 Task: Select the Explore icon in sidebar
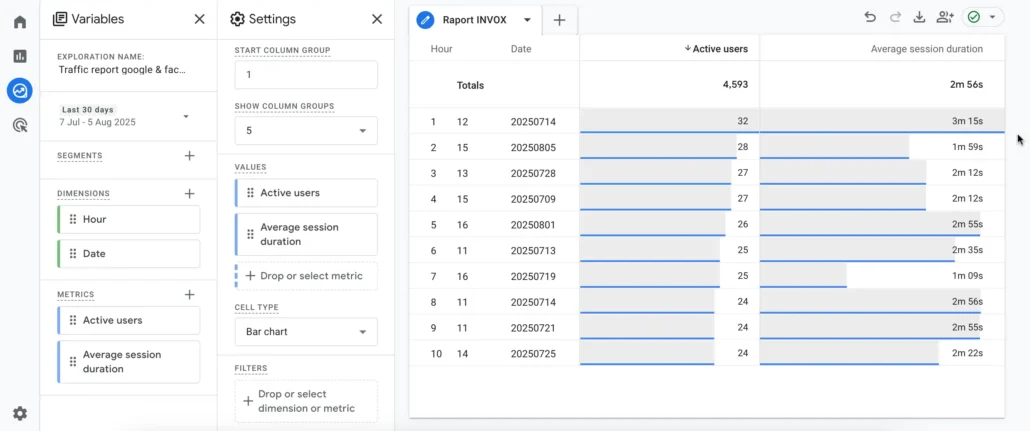19,91
